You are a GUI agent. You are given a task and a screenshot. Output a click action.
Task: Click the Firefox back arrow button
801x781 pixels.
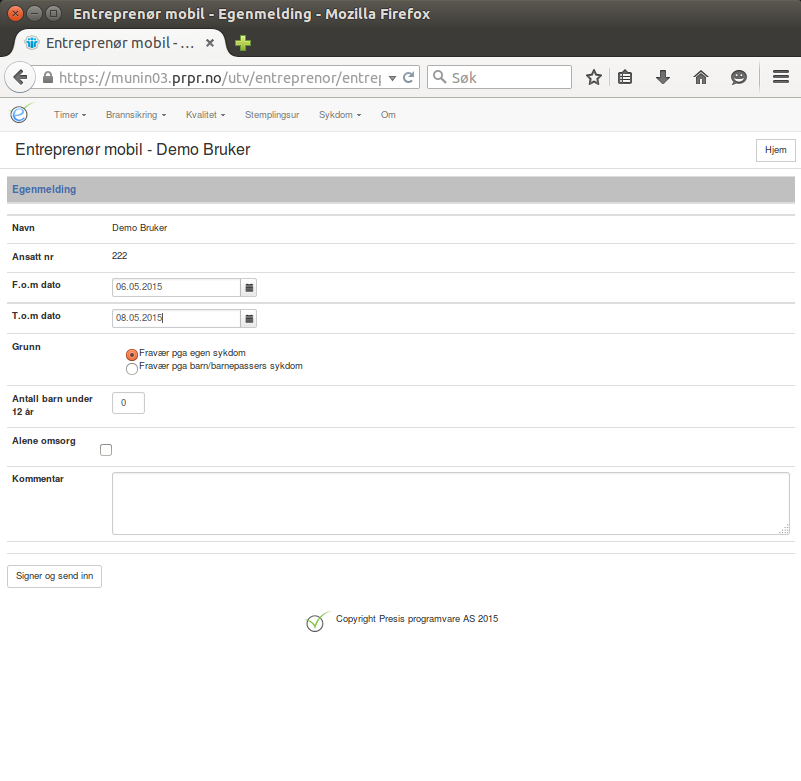click(x=20, y=78)
